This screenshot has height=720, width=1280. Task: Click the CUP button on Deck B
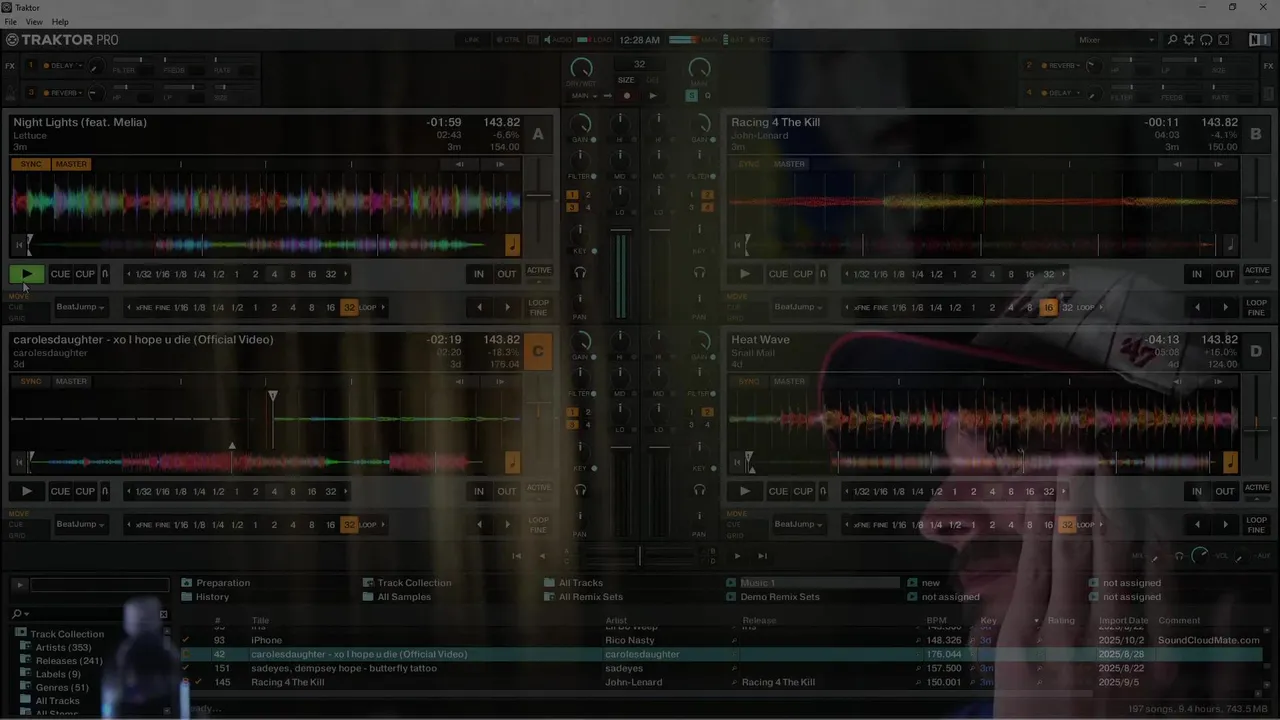[x=803, y=274]
